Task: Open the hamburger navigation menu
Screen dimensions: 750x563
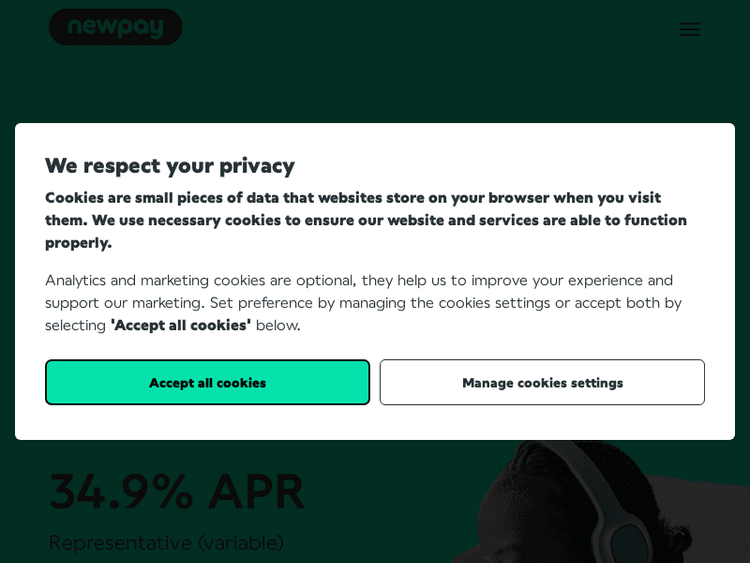Action: point(689,29)
